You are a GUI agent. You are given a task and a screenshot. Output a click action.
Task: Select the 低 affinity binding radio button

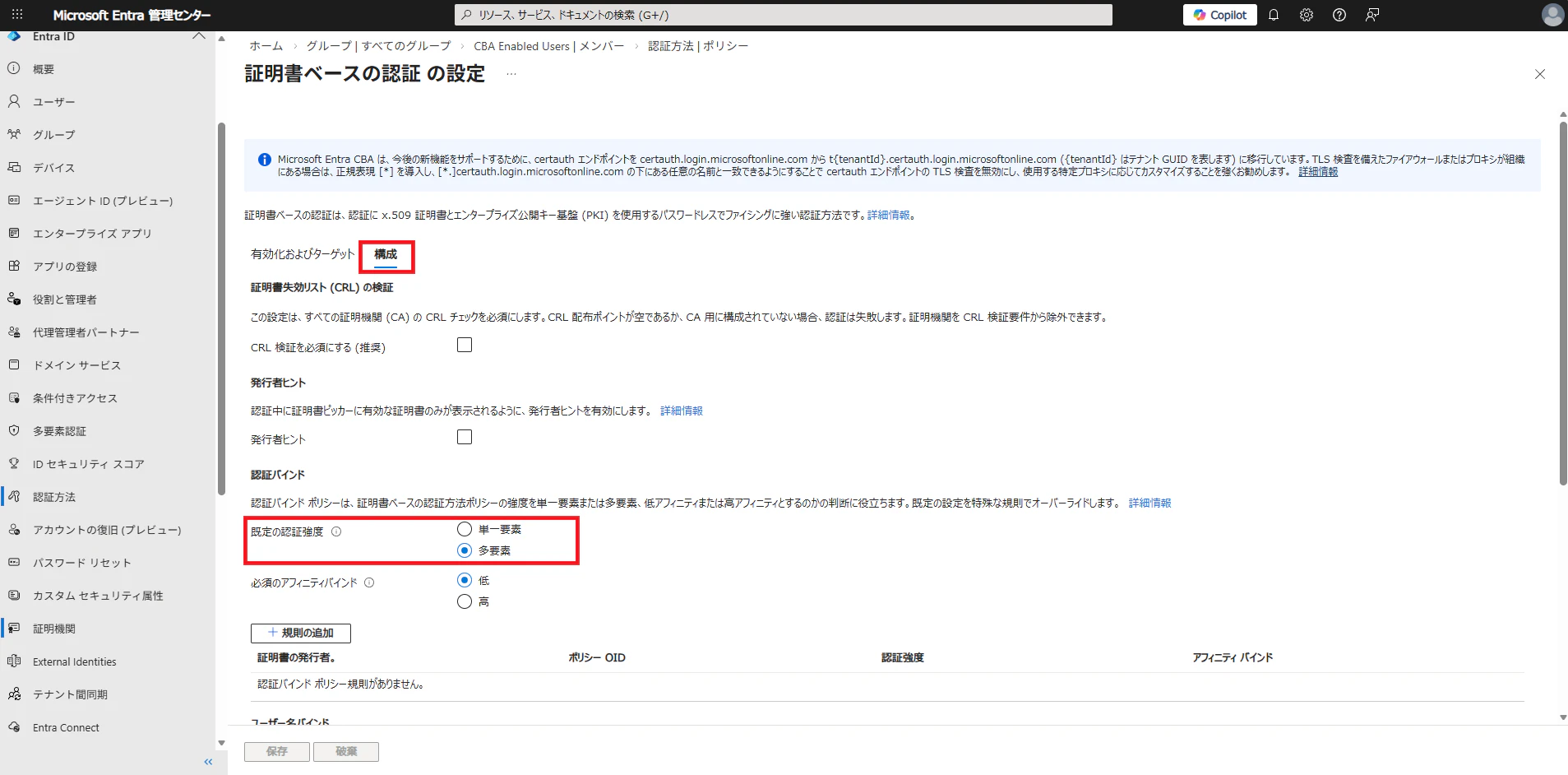click(x=465, y=580)
